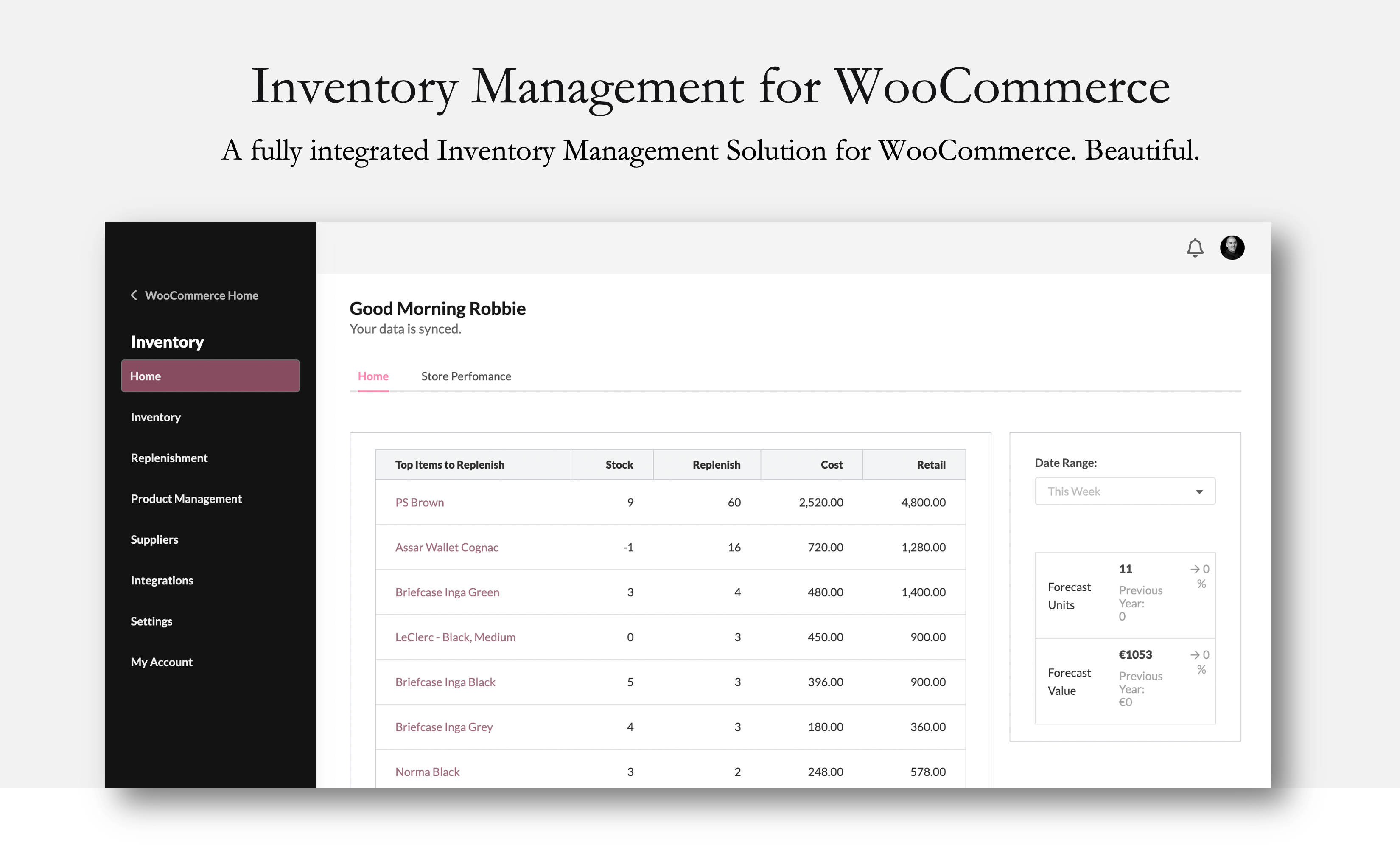Open Product Management in the sidebar
The width and height of the screenshot is (1400, 848).
(x=186, y=498)
